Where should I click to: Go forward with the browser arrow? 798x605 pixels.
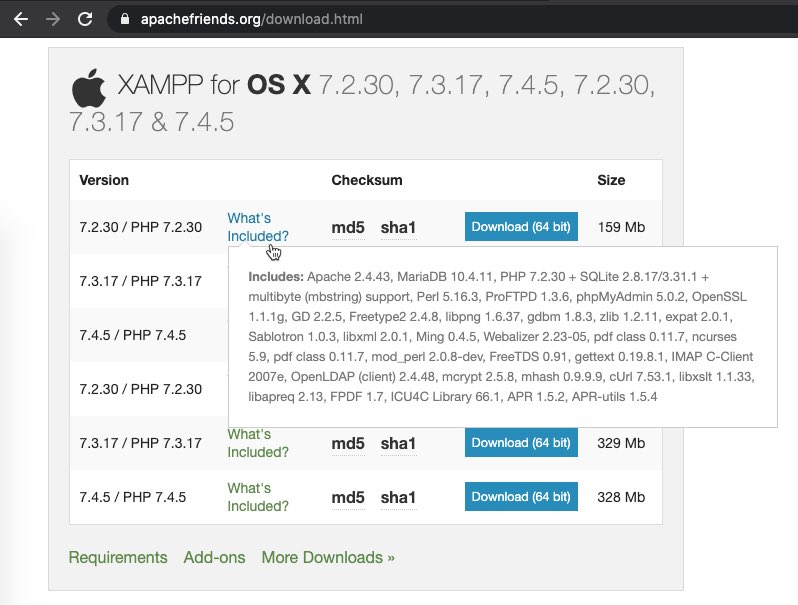(x=53, y=19)
